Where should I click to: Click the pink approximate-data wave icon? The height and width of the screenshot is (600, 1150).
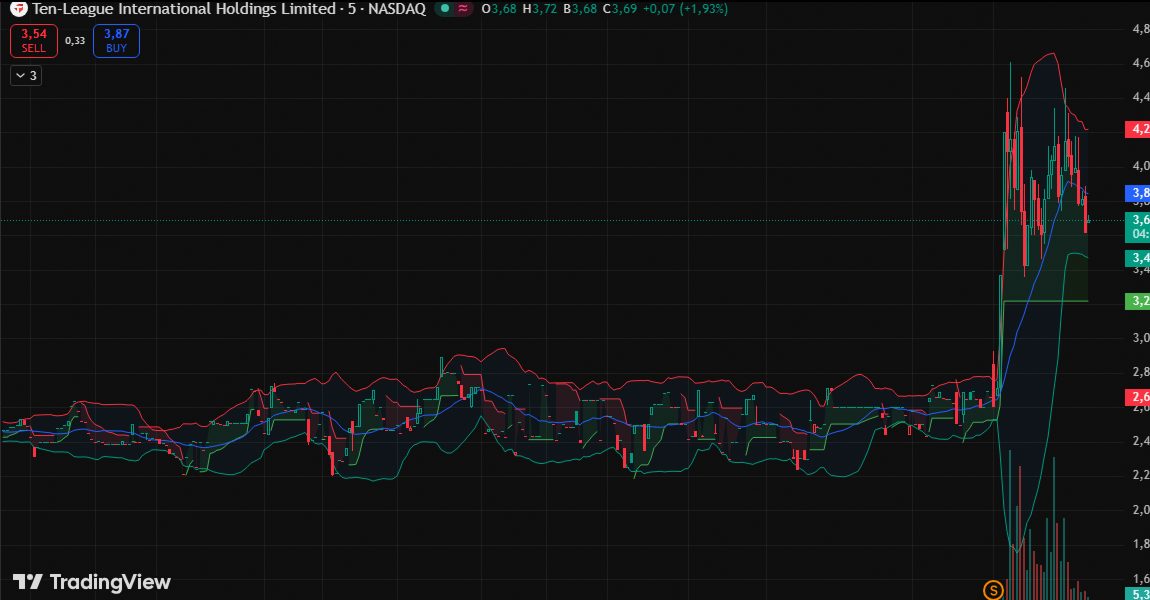(463, 9)
